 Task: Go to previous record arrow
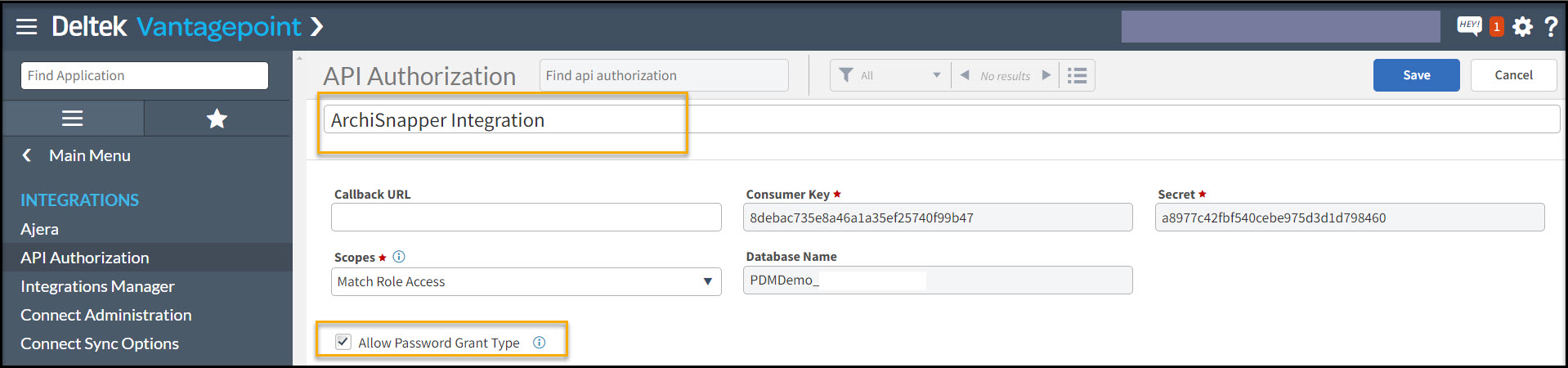(965, 75)
